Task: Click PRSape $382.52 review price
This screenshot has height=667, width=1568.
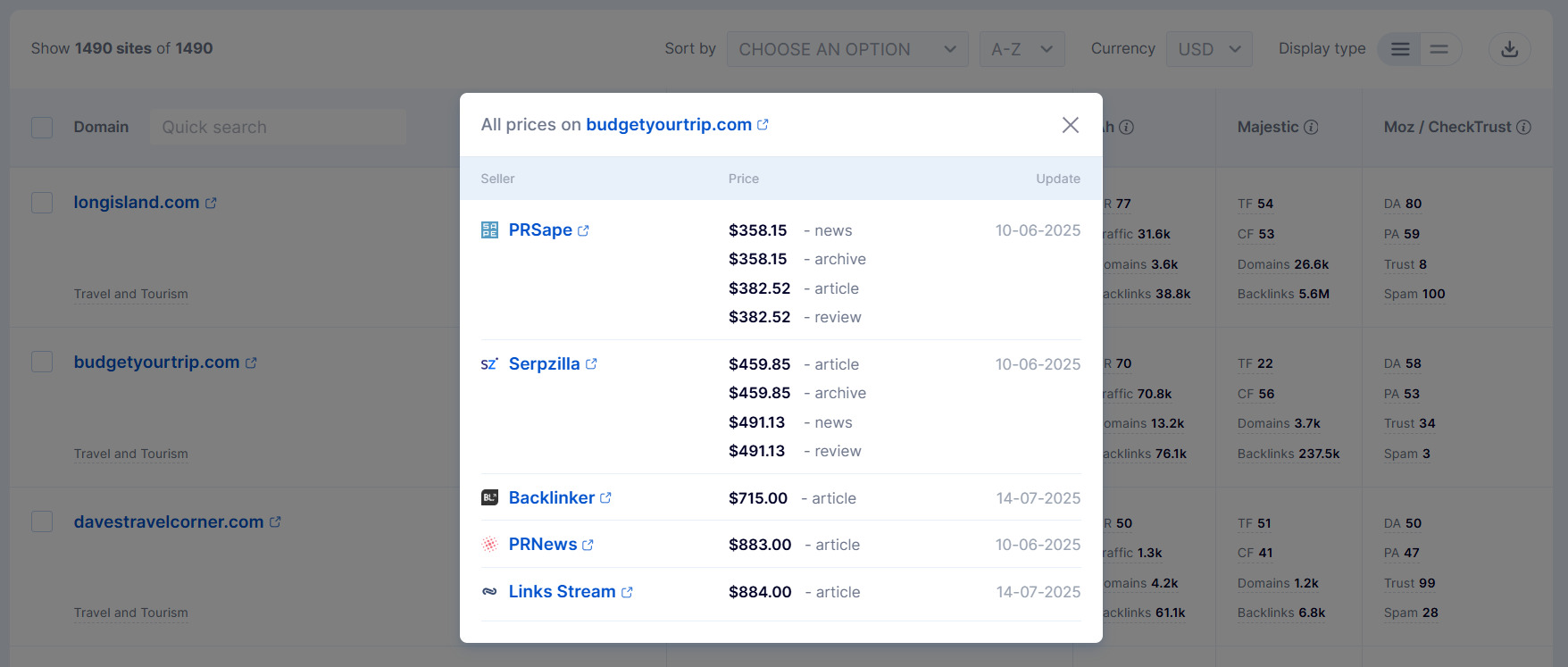Action: point(760,317)
